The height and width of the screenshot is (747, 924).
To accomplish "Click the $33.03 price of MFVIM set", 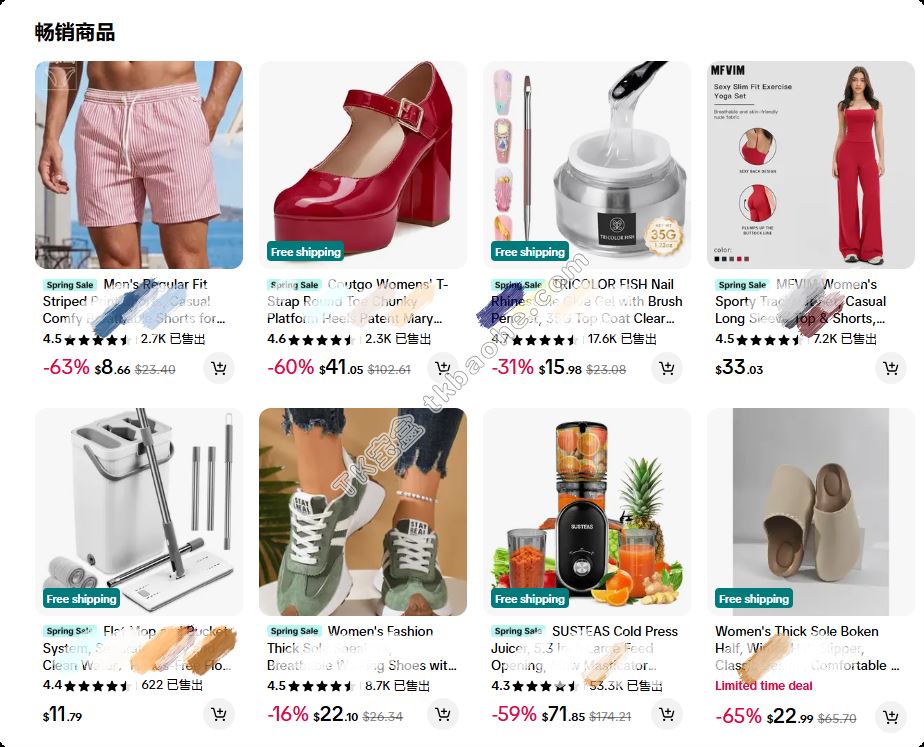I will [x=739, y=368].
